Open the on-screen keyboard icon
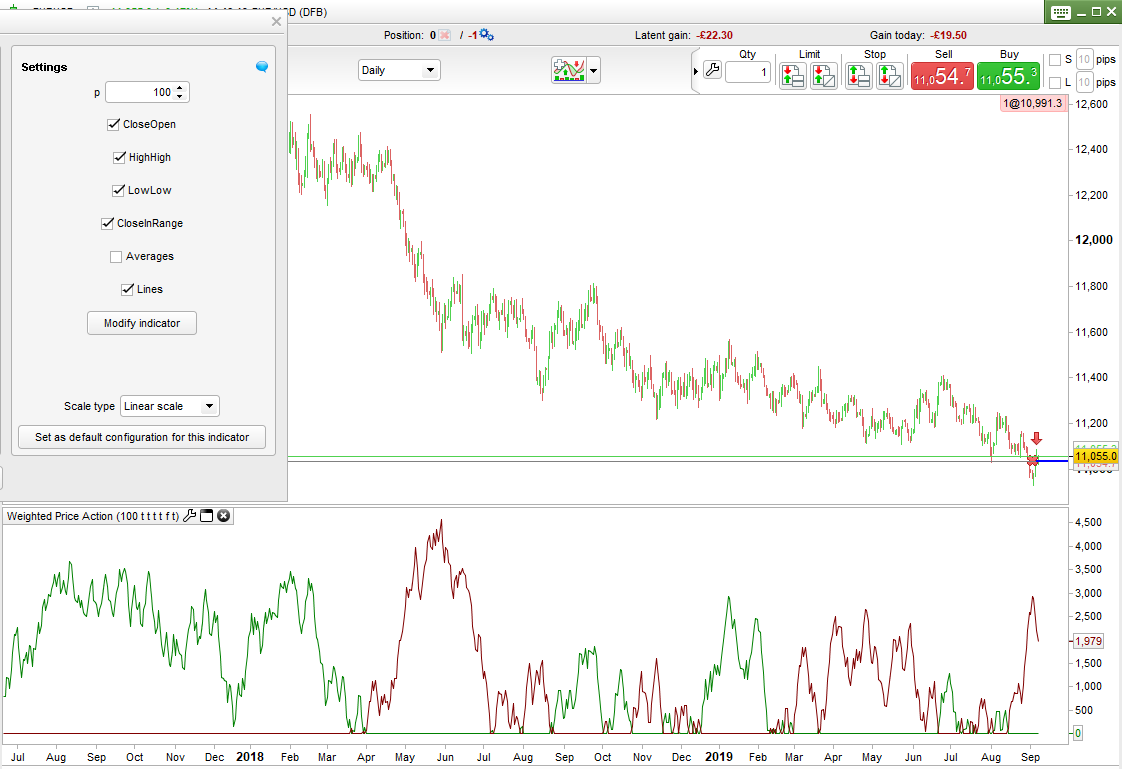Viewport: 1122px width, 769px height. (x=1060, y=12)
